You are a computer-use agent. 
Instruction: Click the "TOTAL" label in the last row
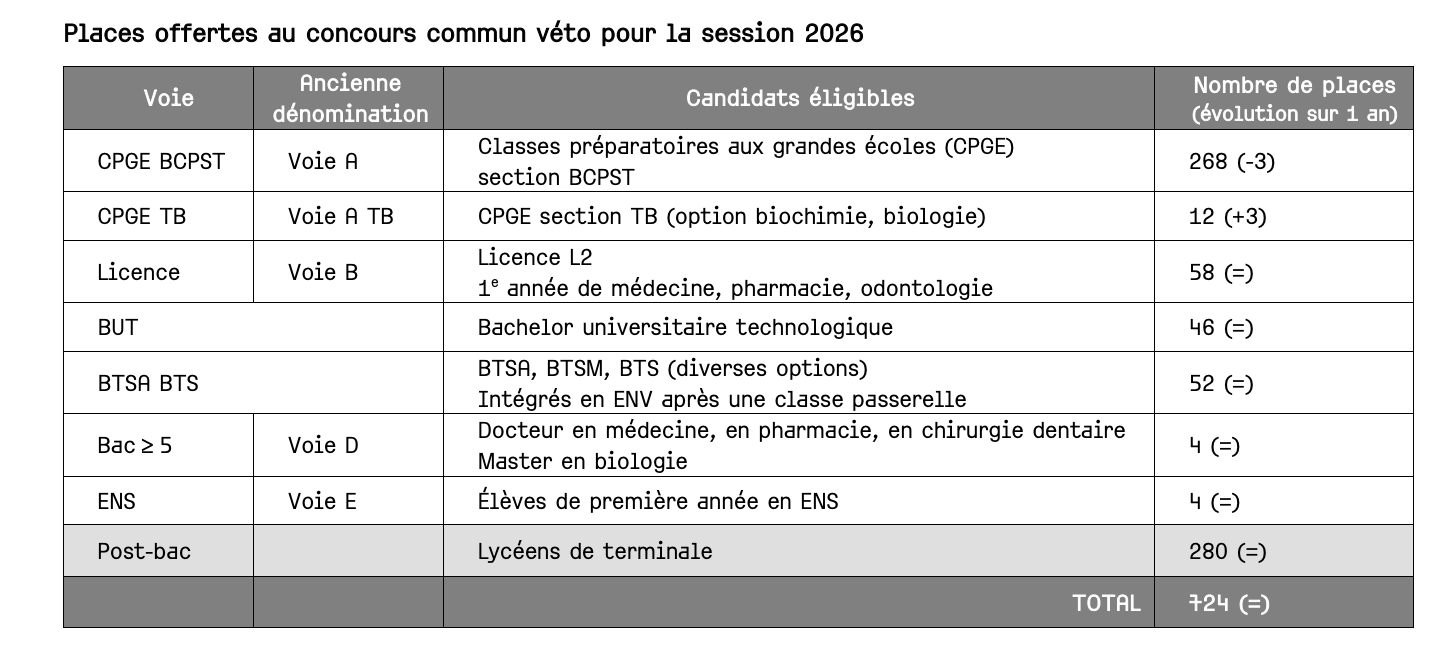1105,603
